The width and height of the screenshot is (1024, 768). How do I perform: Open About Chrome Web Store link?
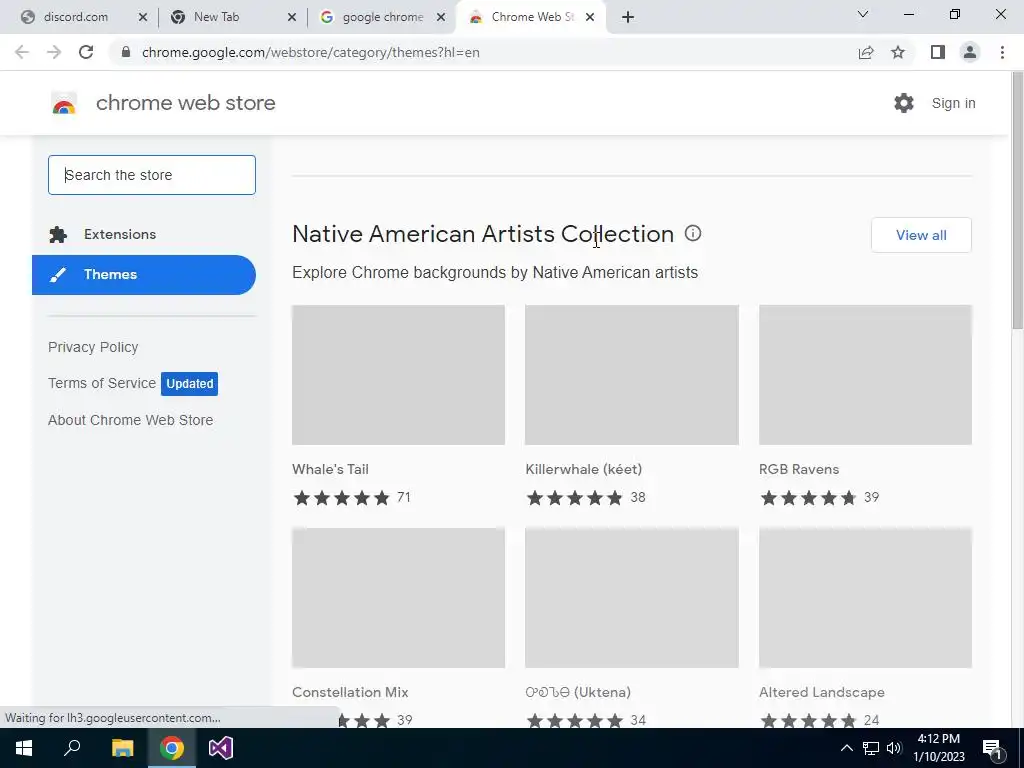(x=130, y=420)
